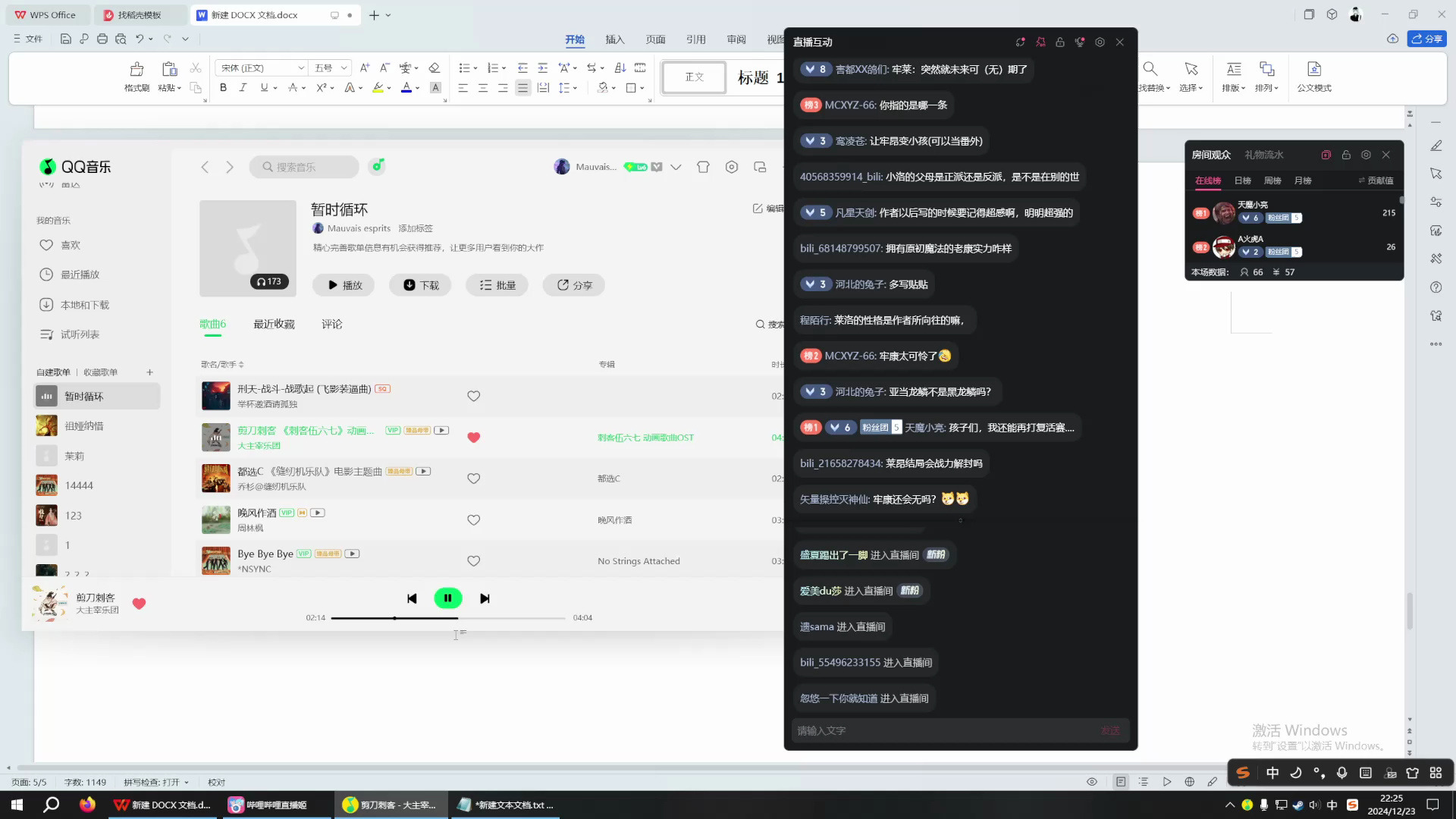The height and width of the screenshot is (819, 1456).
Task: Open the Find and Replace magnifier tool
Action: [1150, 69]
